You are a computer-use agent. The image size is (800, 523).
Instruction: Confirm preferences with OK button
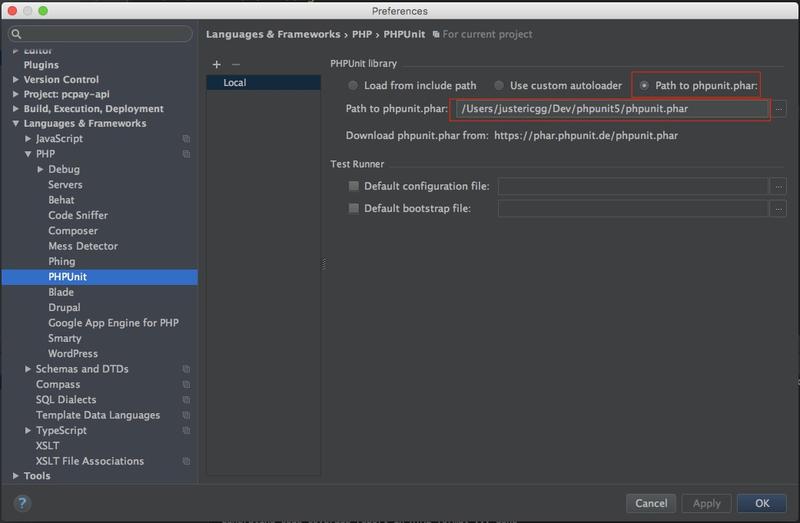click(762, 504)
